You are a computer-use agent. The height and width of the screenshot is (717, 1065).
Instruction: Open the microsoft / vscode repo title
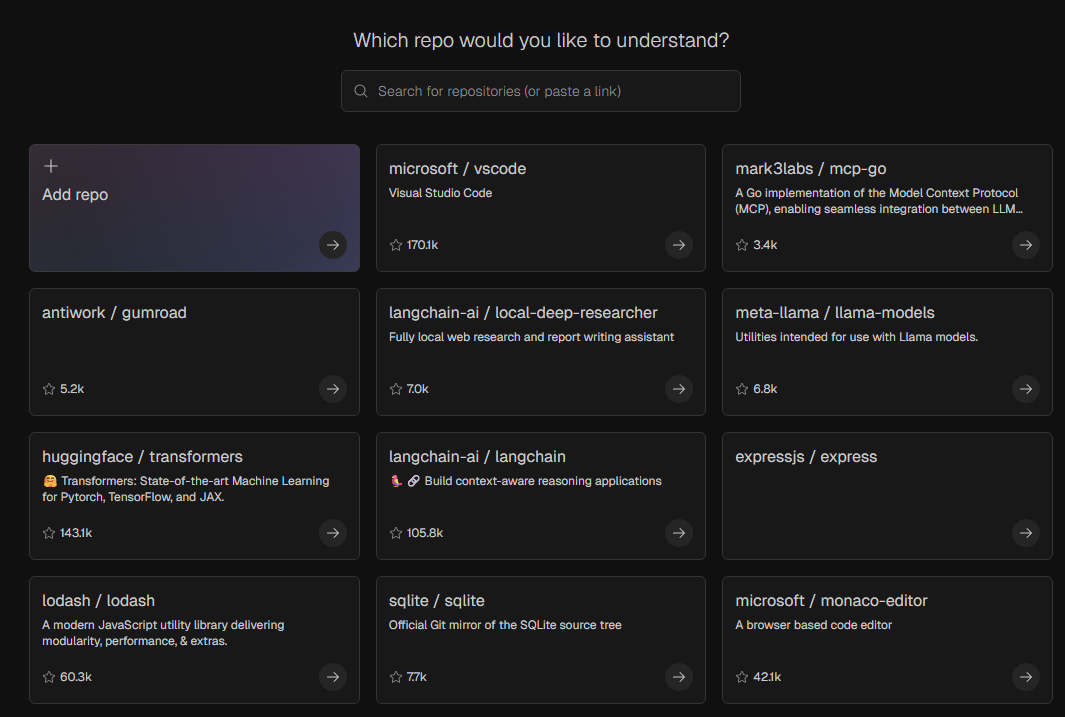point(457,168)
